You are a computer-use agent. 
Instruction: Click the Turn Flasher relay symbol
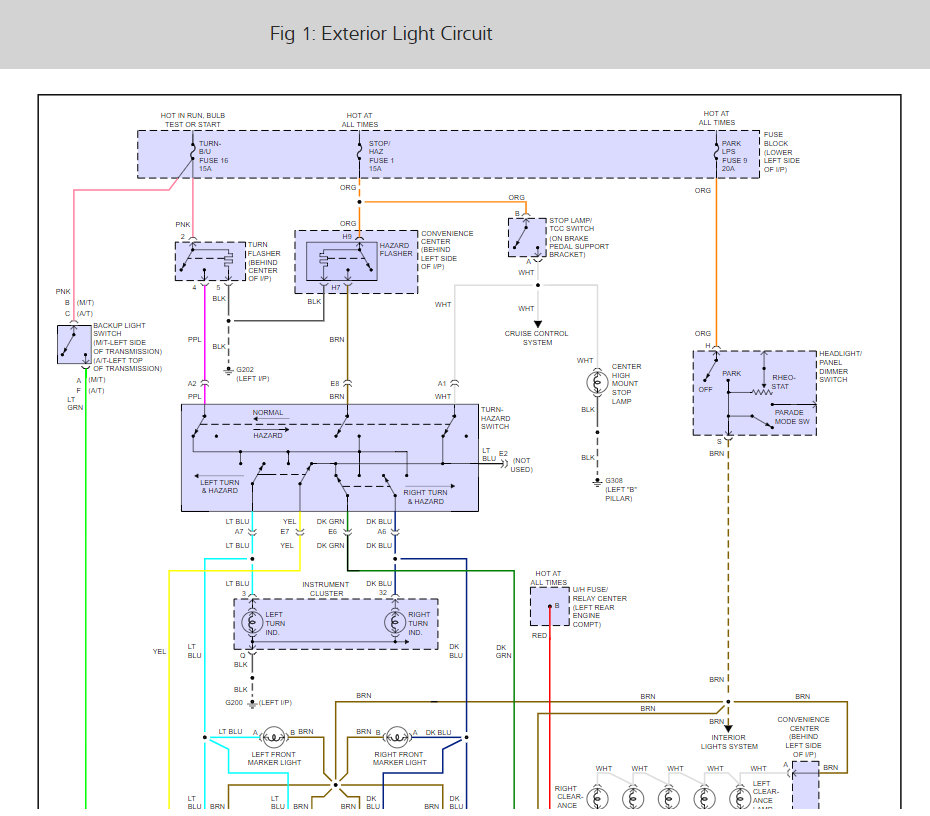tap(210, 261)
